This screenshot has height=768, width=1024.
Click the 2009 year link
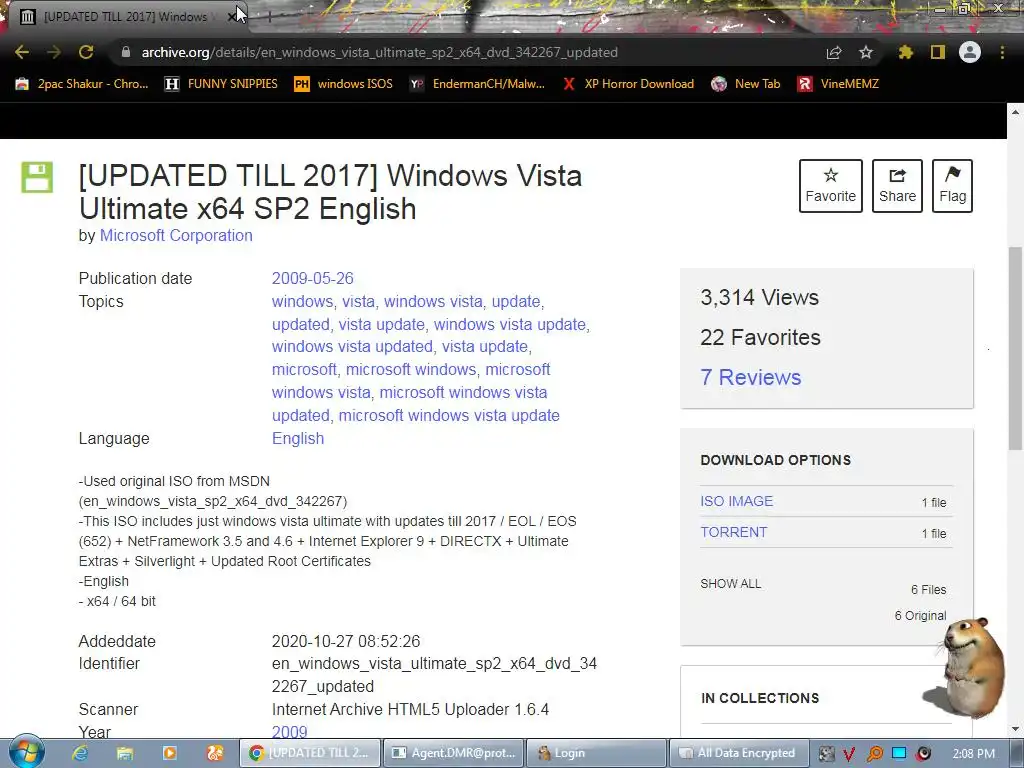(x=289, y=732)
